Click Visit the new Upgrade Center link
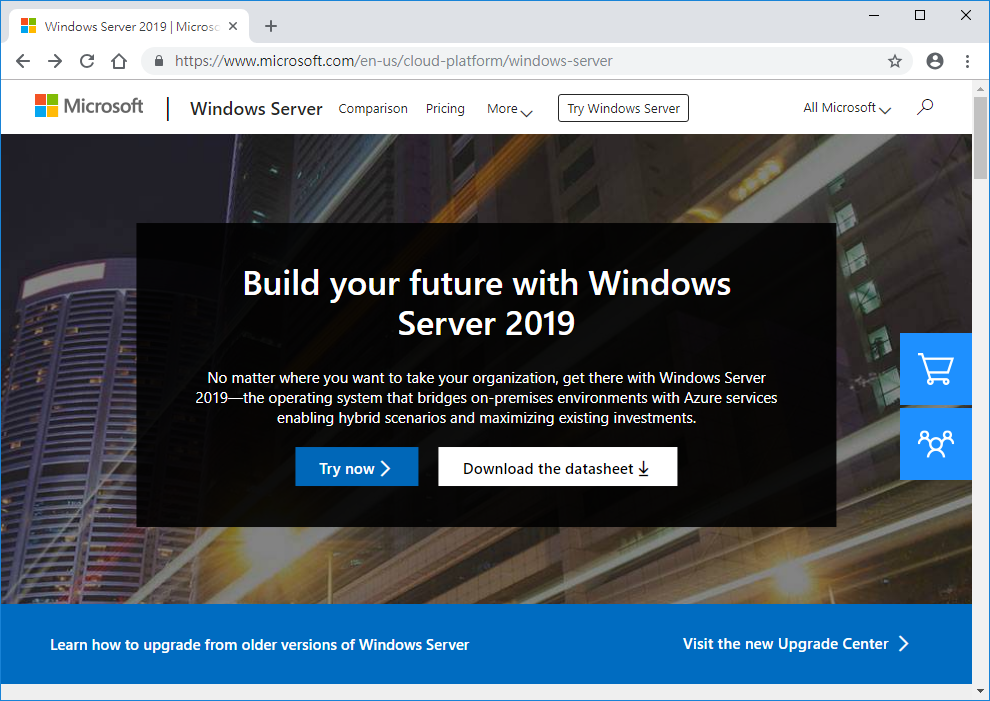The image size is (990, 701). [796, 644]
